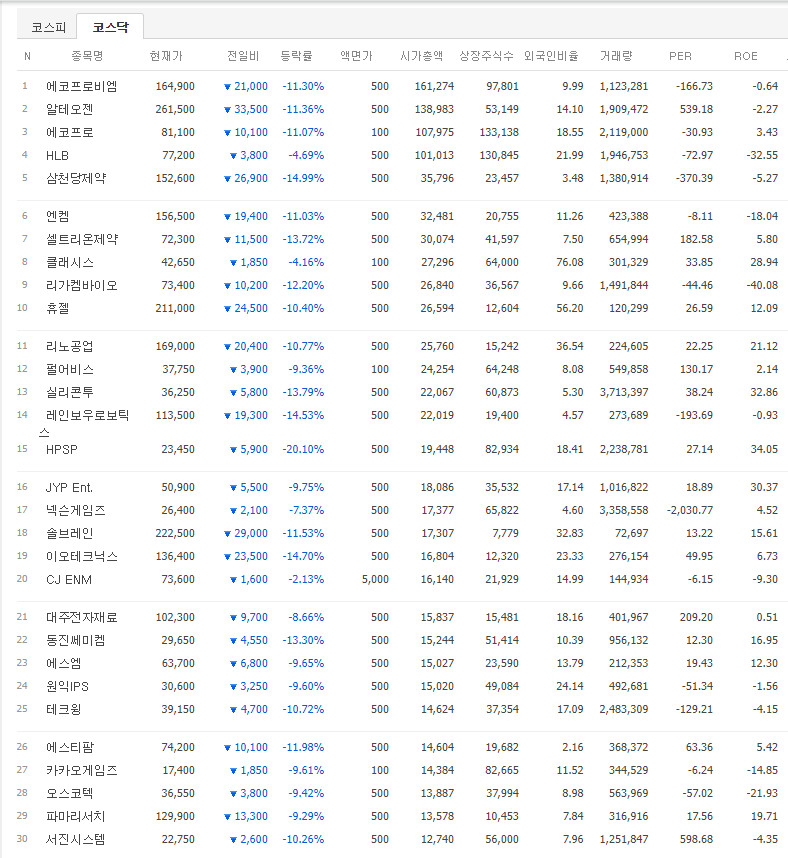788x858 pixels.
Task: Click the 클래시스 stock link
Action: [69, 263]
